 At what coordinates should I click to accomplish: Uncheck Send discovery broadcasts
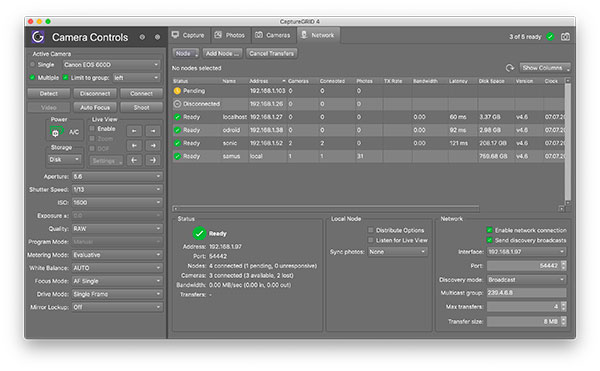tap(489, 240)
